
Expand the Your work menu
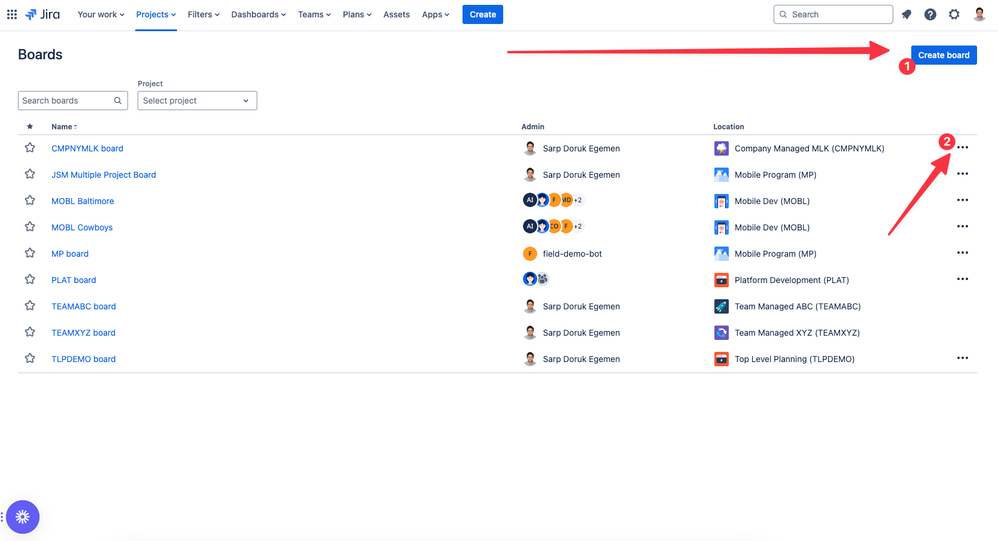[x=101, y=14]
